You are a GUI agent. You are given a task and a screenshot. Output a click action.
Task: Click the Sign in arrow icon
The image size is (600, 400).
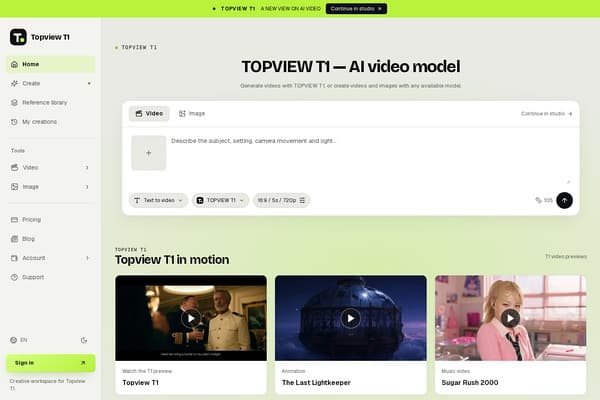click(x=83, y=363)
